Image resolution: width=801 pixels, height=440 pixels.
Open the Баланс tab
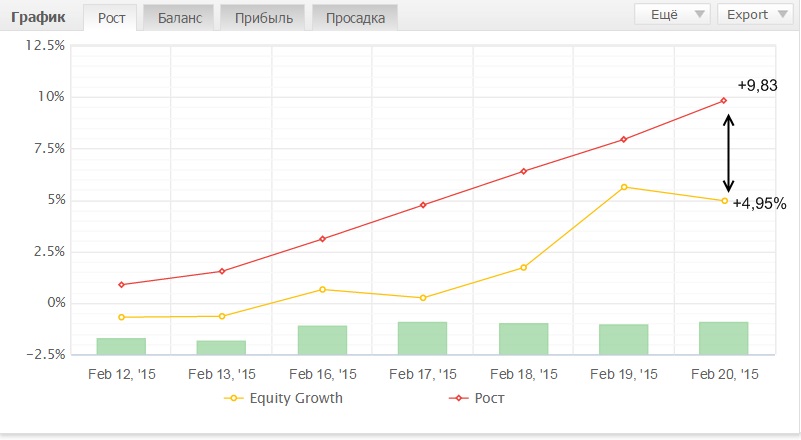coord(179,18)
